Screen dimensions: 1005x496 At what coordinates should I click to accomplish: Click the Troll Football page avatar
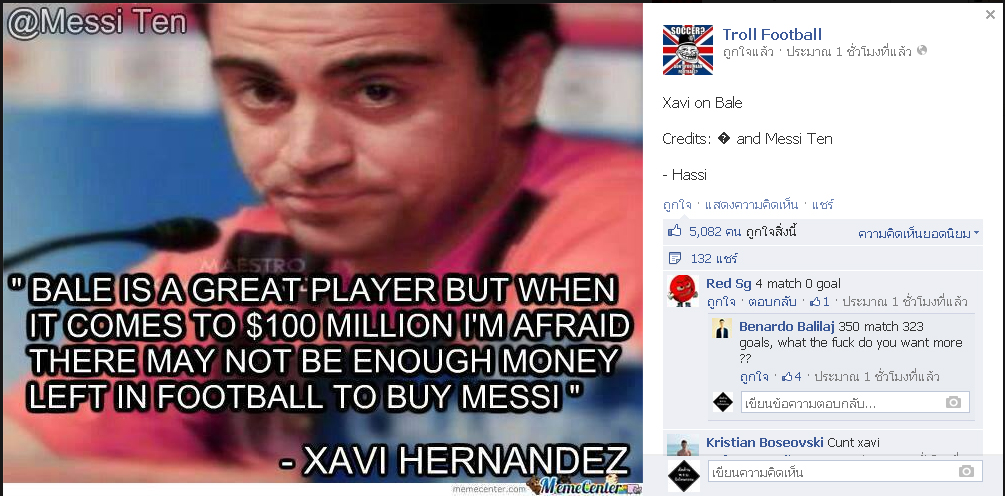(688, 50)
